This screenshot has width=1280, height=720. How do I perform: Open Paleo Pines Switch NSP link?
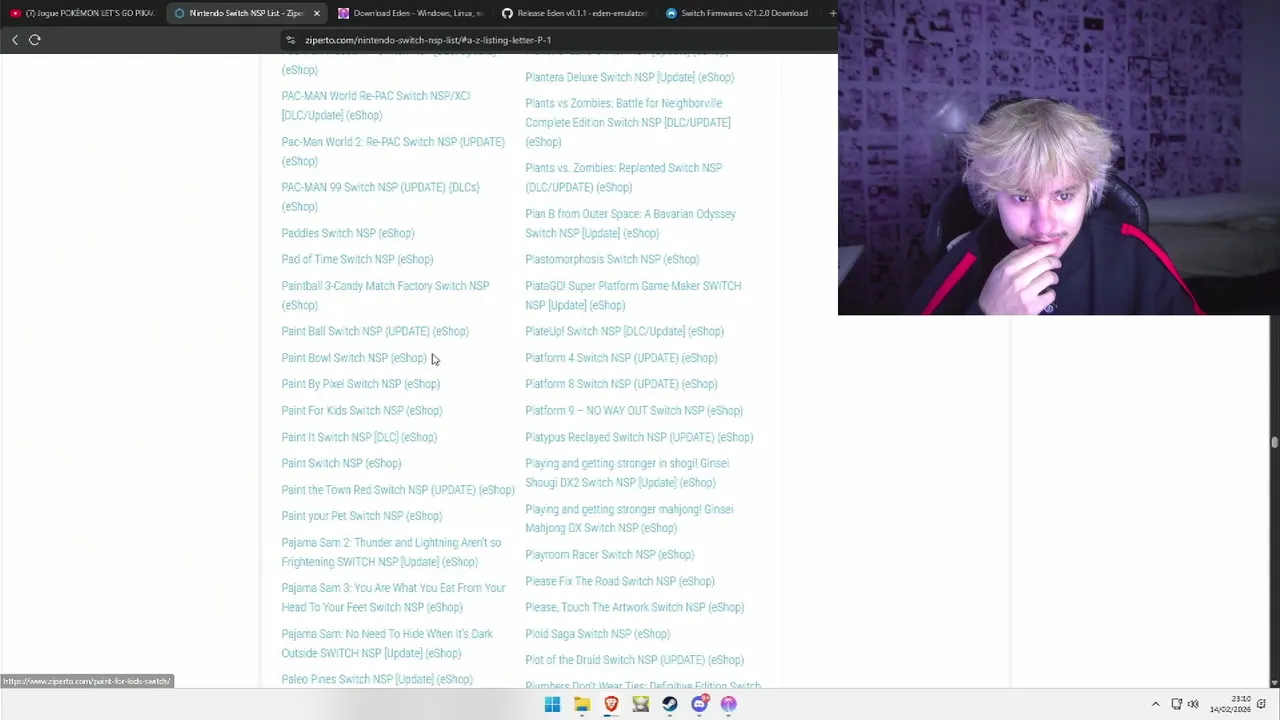pyautogui.click(x=377, y=679)
